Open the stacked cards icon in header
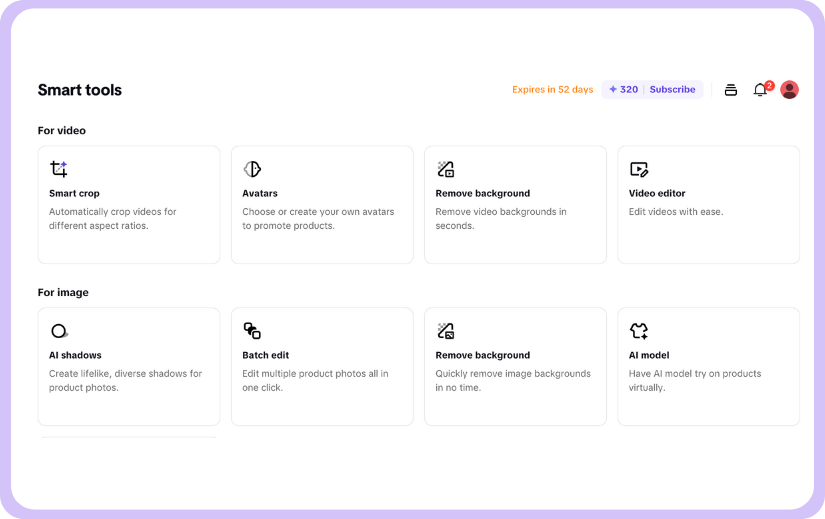 pyautogui.click(x=731, y=90)
